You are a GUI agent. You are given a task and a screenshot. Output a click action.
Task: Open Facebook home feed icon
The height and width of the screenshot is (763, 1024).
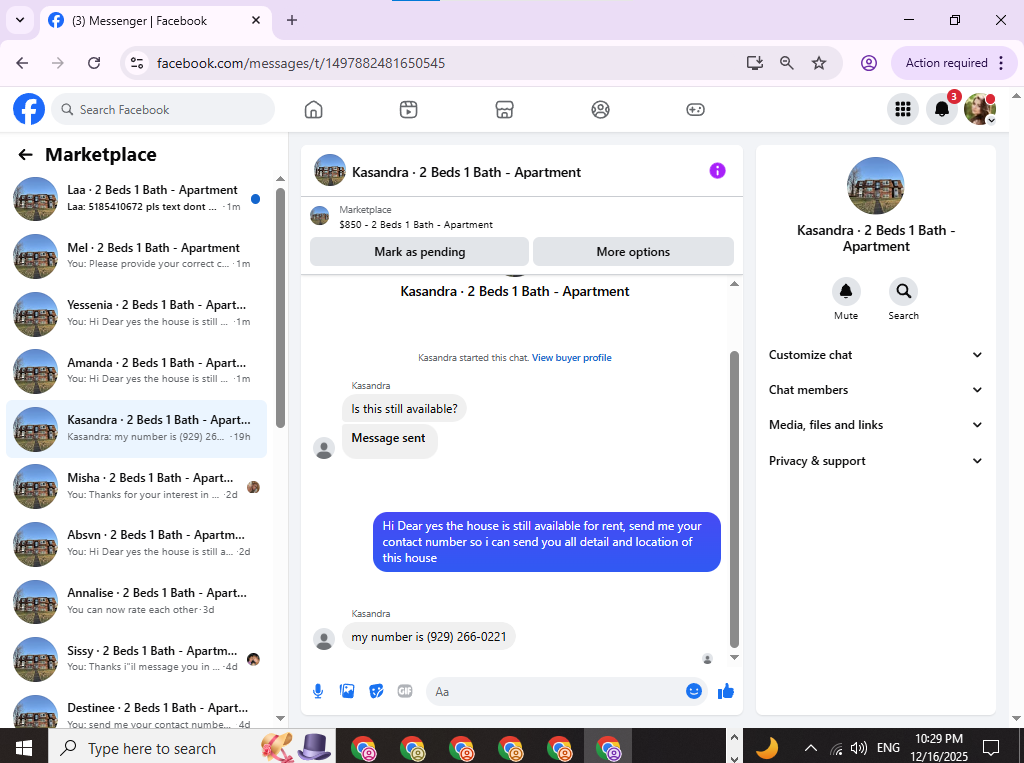pos(313,109)
